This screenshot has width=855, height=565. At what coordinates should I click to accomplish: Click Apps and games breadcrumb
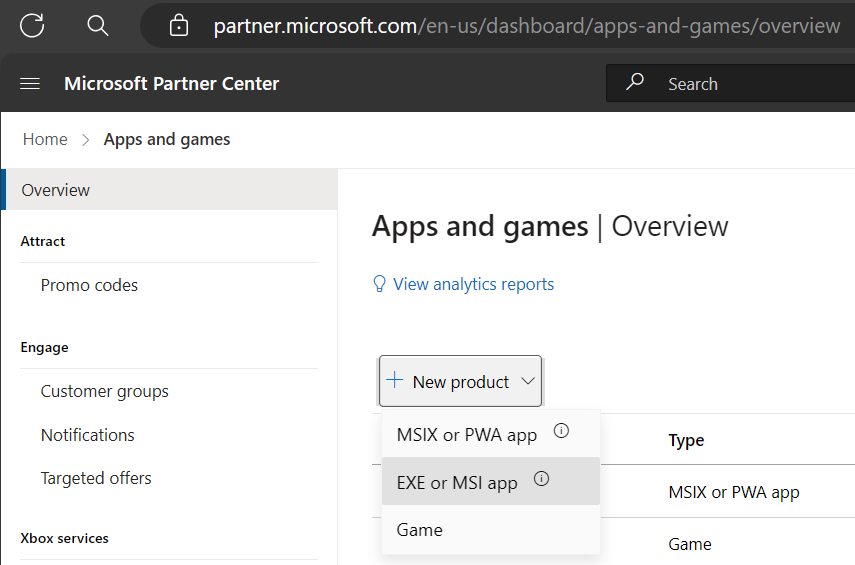point(167,140)
